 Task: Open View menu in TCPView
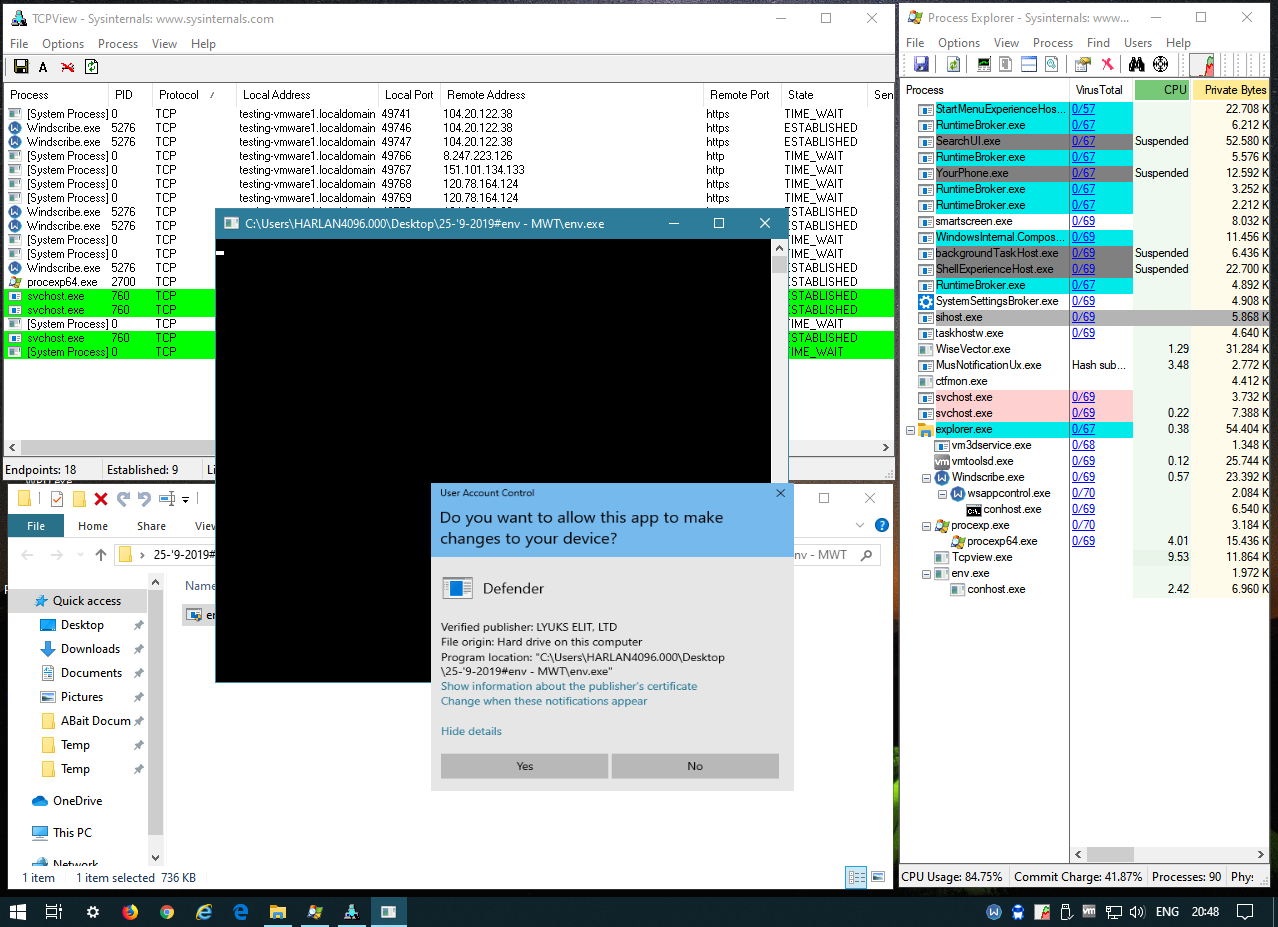point(164,44)
